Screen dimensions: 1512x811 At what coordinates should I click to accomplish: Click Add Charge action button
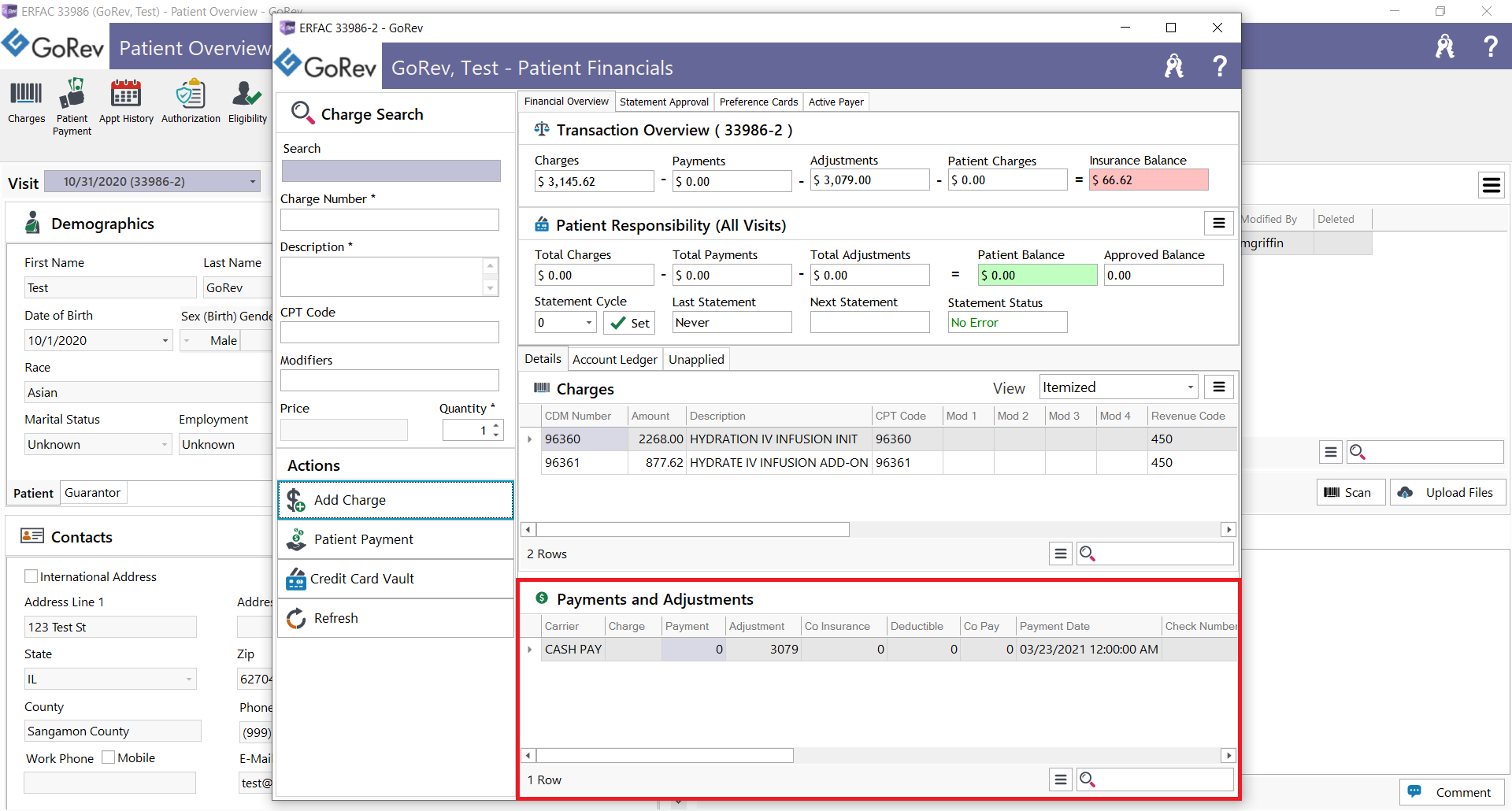click(x=395, y=500)
